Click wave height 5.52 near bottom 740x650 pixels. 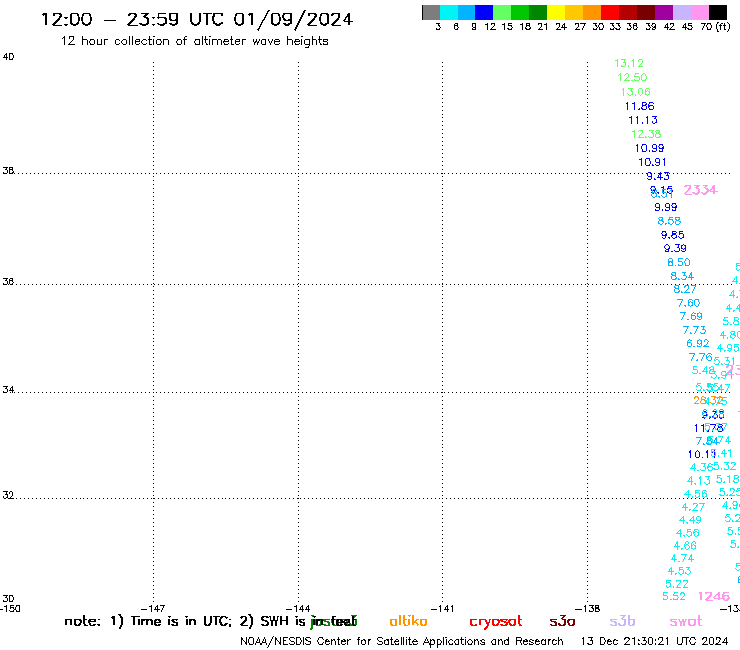click(674, 596)
